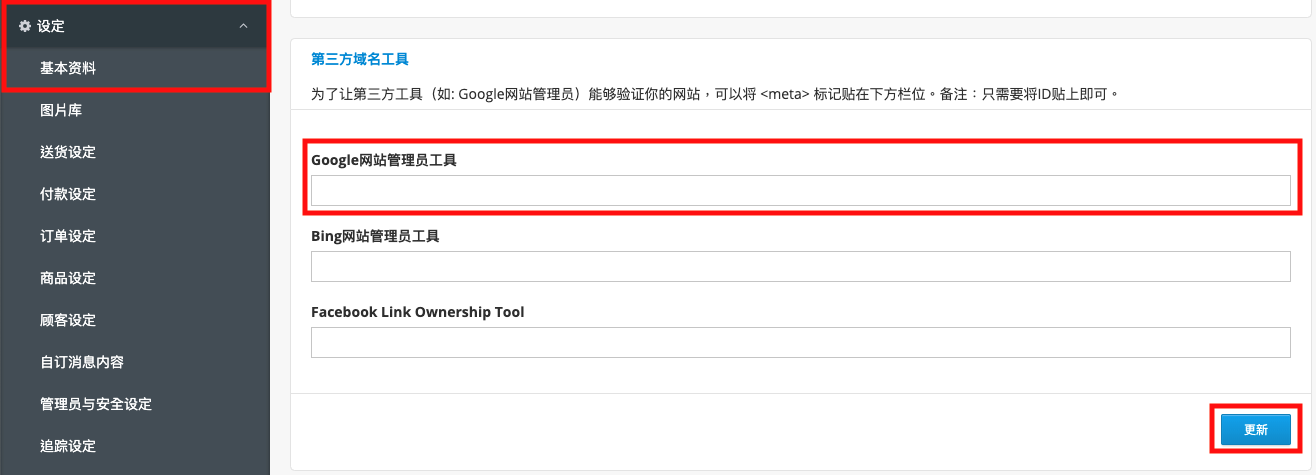1316x475 pixels.
Task: Focus the Facebook Link Ownership Tool field
Action: (800, 342)
